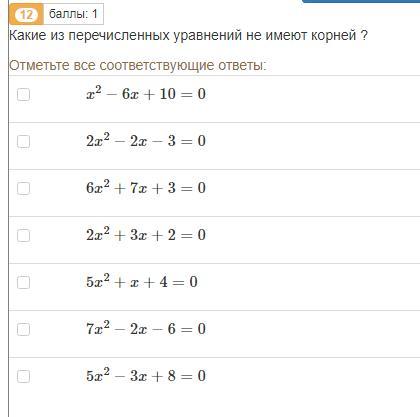Check the 5x² − 3x + 8 = 0 option
420x417 pixels.
coord(23,376)
